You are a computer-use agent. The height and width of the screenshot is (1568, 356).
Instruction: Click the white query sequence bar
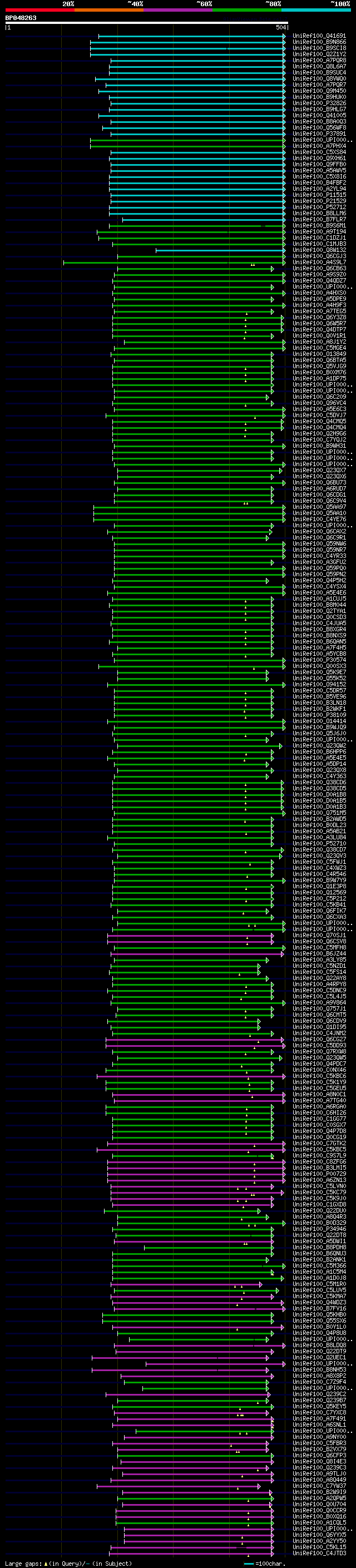click(x=147, y=23)
